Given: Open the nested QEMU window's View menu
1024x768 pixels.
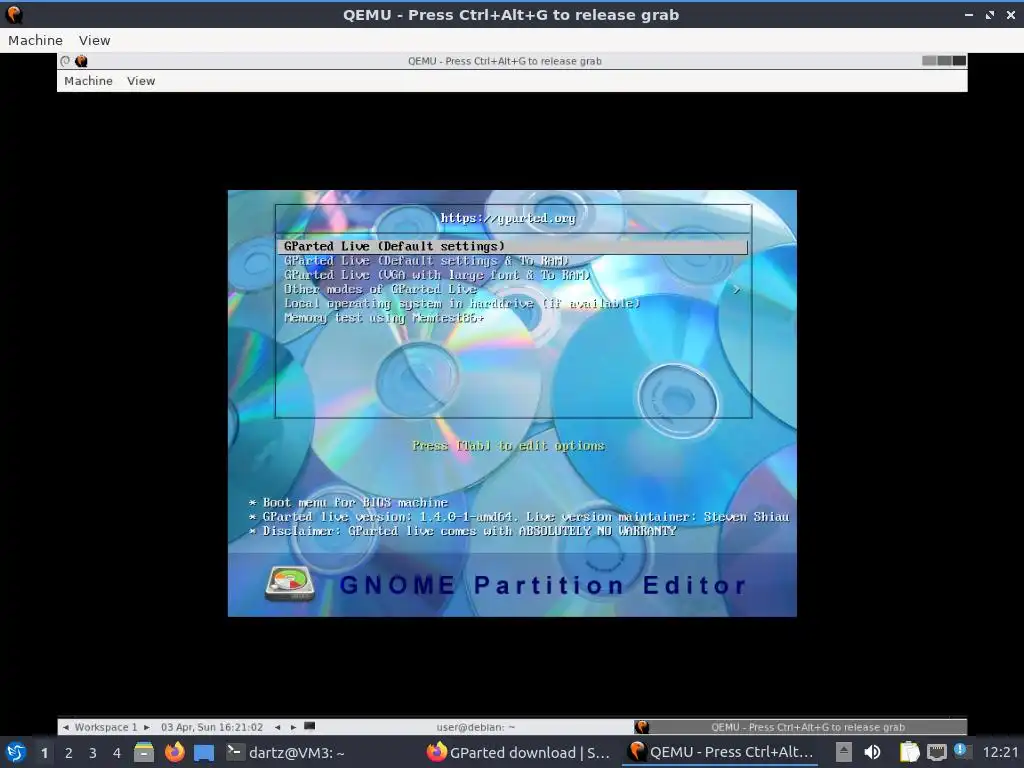Looking at the screenshot, I should 141,81.
